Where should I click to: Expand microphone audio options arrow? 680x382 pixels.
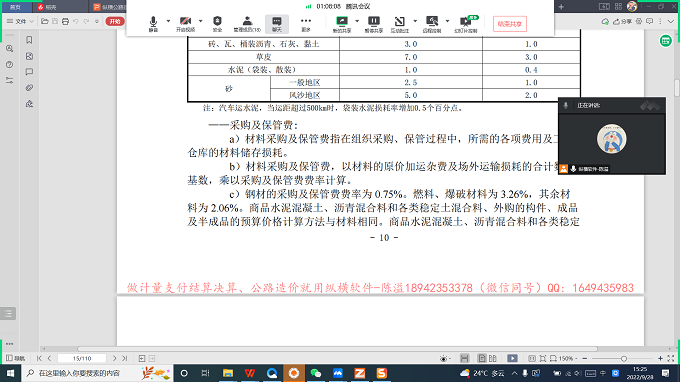168,21
